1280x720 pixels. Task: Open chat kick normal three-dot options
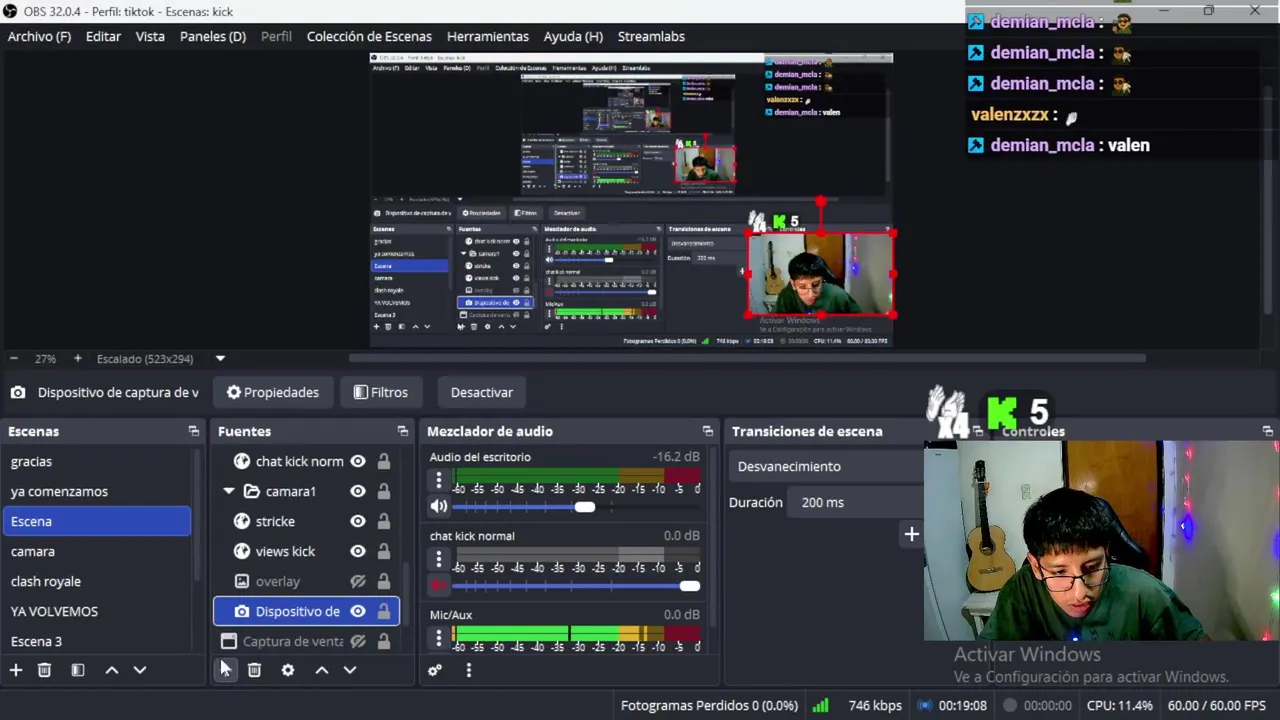click(438, 560)
